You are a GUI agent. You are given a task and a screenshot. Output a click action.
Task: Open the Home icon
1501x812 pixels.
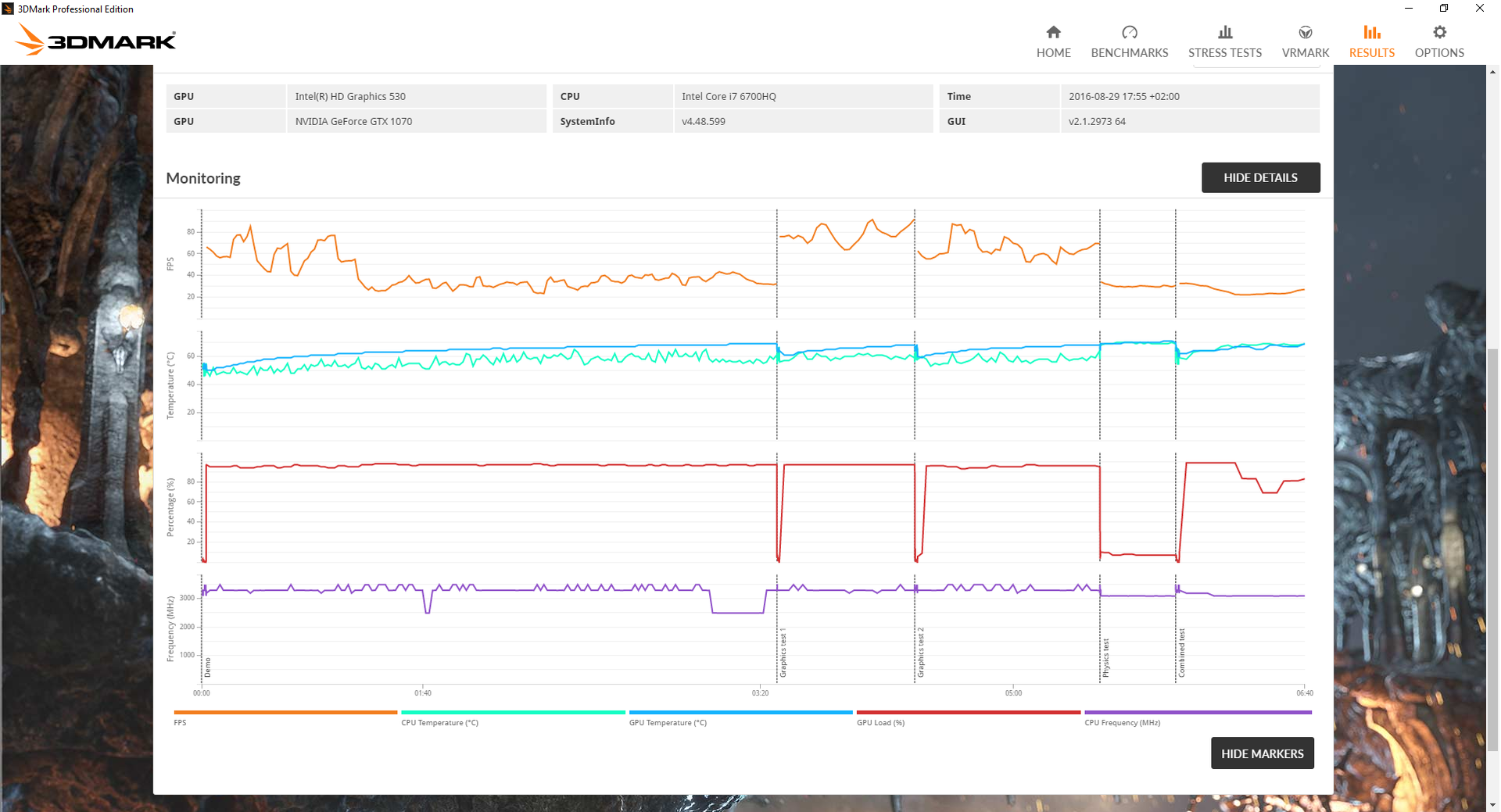tap(1053, 32)
